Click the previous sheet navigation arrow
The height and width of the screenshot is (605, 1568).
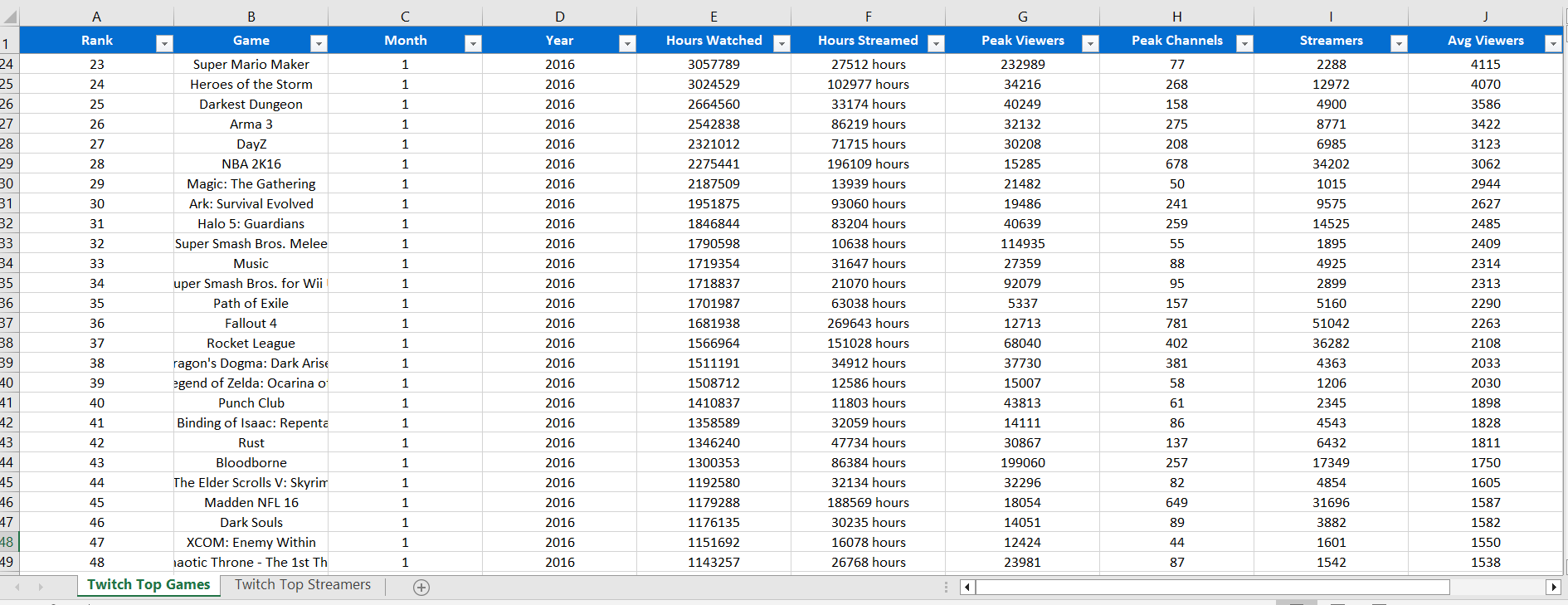click(17, 587)
